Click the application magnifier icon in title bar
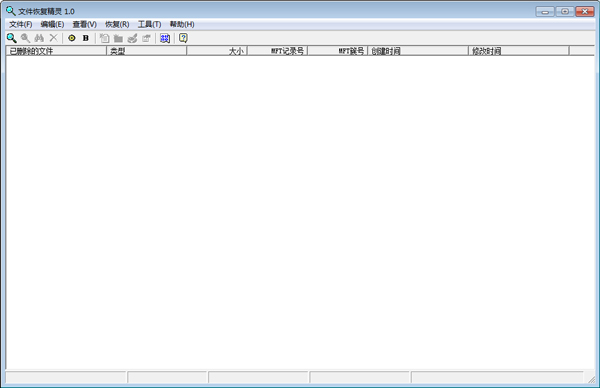The width and height of the screenshot is (600, 388). click(11, 11)
